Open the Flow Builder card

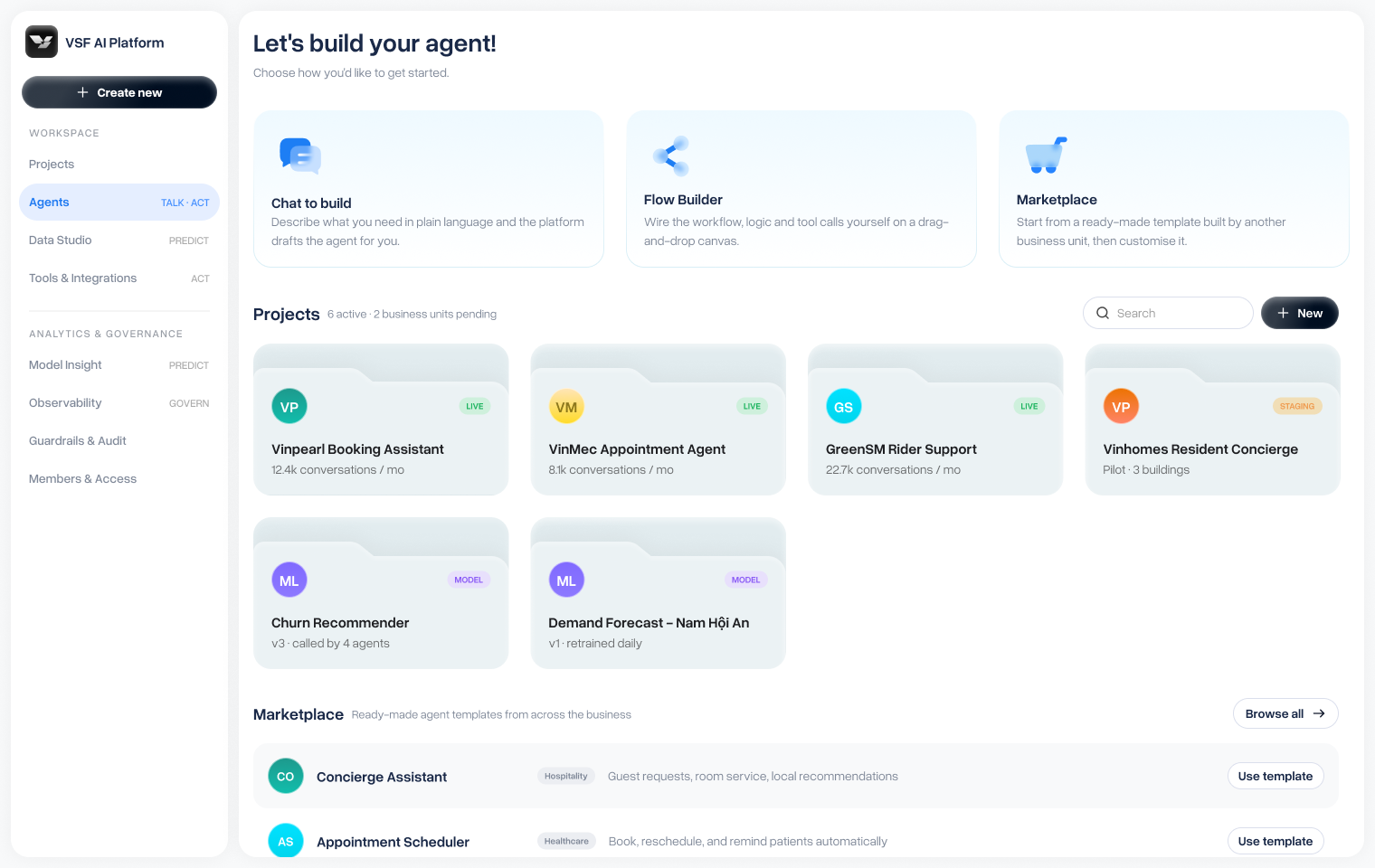(x=801, y=189)
